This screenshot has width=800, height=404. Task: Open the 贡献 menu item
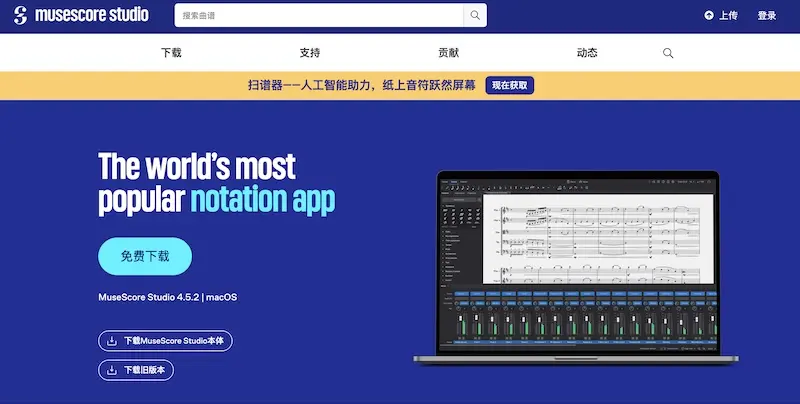point(448,53)
